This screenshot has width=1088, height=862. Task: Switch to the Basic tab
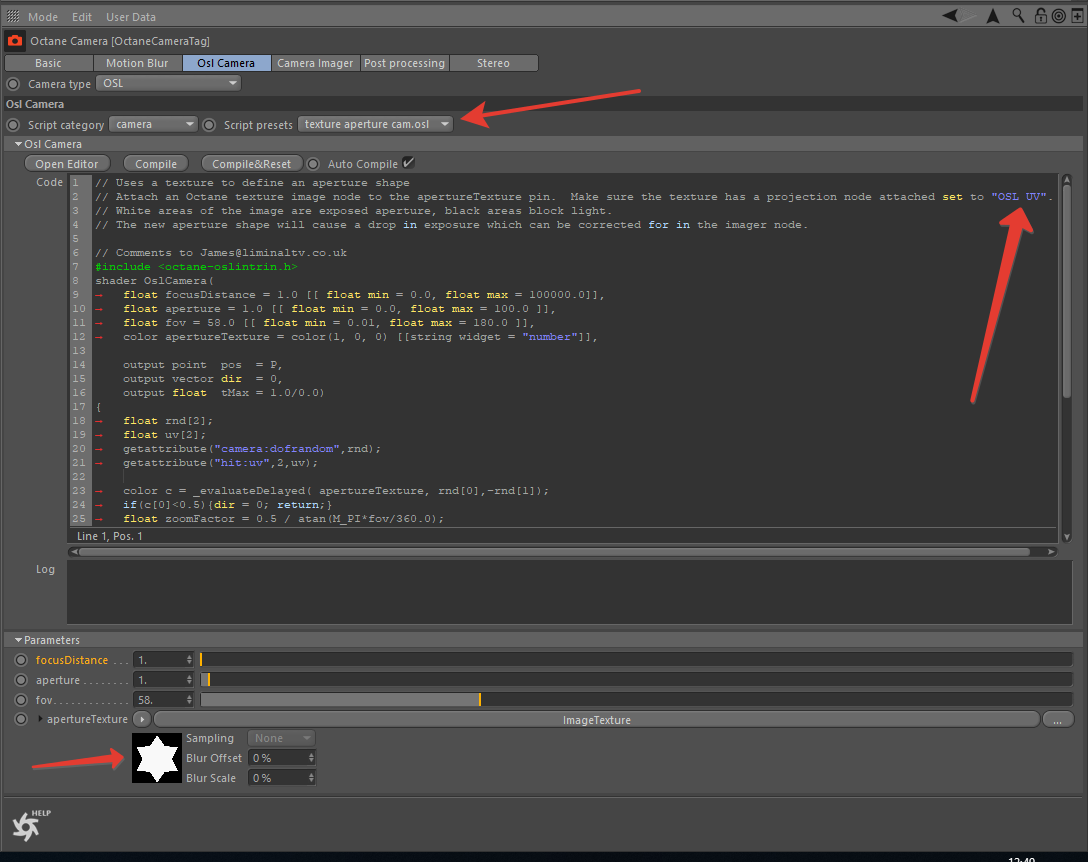(49, 63)
